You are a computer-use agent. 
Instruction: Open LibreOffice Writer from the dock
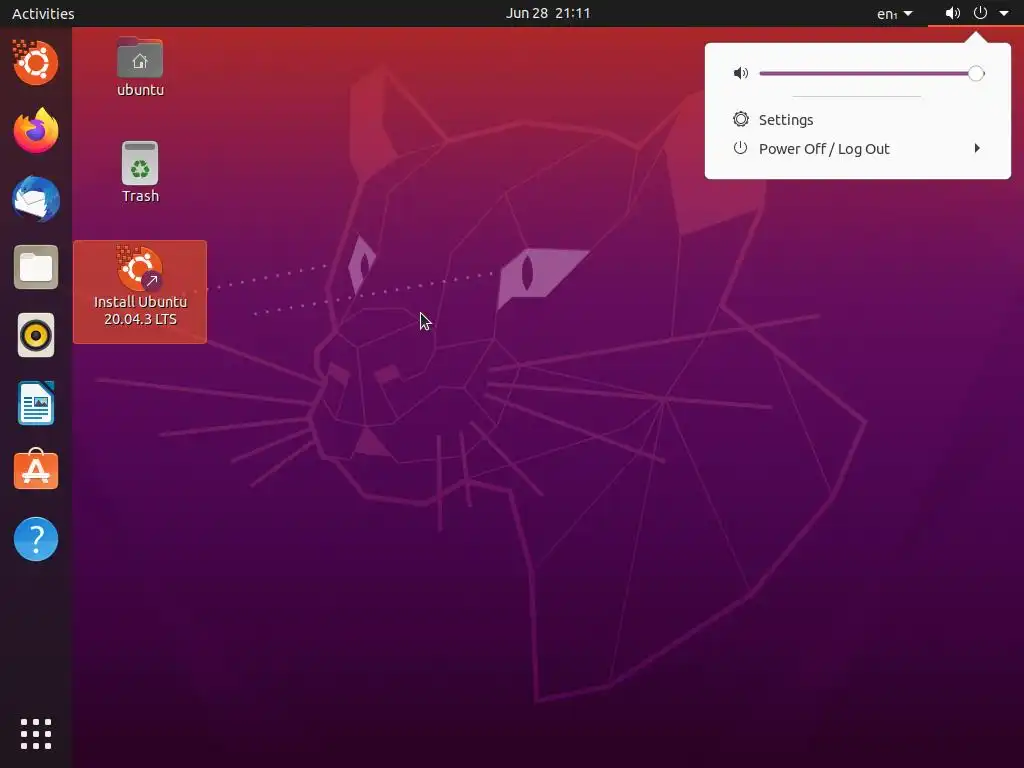click(x=36, y=403)
